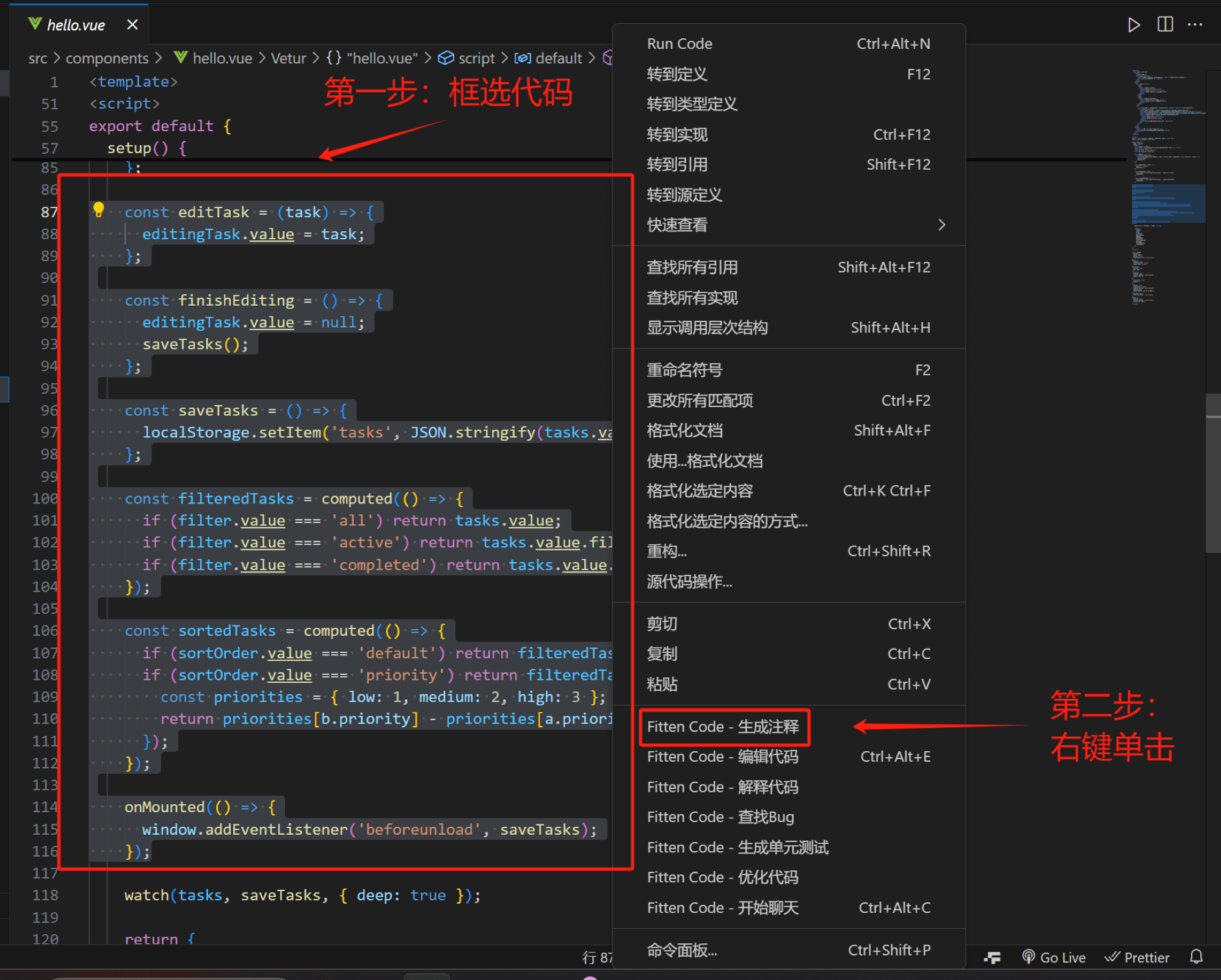Choose 显示调用层次结构 in context menu
This screenshot has width=1221, height=980.
coord(789,328)
